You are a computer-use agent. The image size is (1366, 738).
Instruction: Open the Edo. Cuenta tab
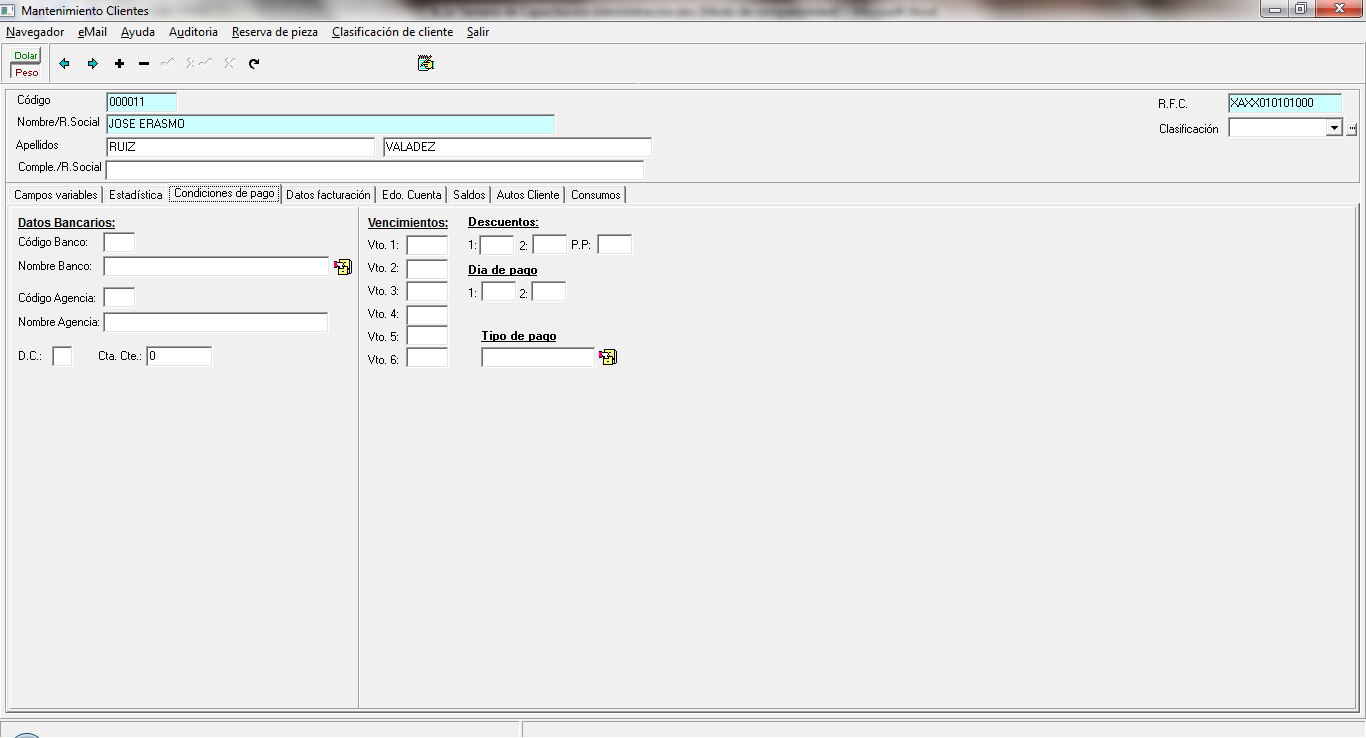[411, 195]
